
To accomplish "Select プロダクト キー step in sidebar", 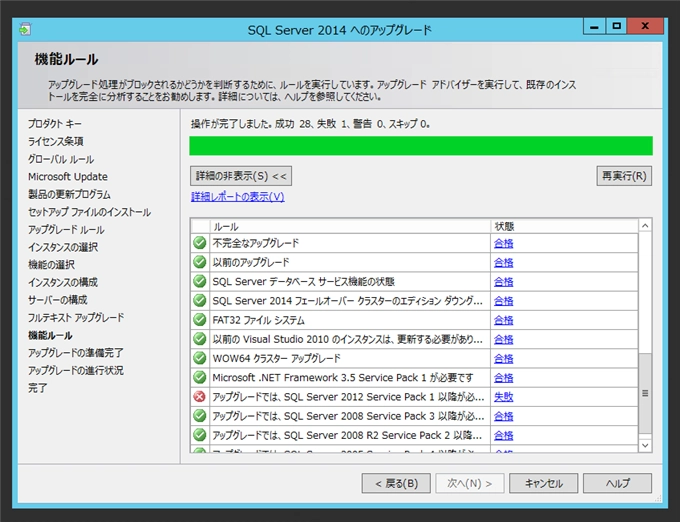I will (55, 124).
